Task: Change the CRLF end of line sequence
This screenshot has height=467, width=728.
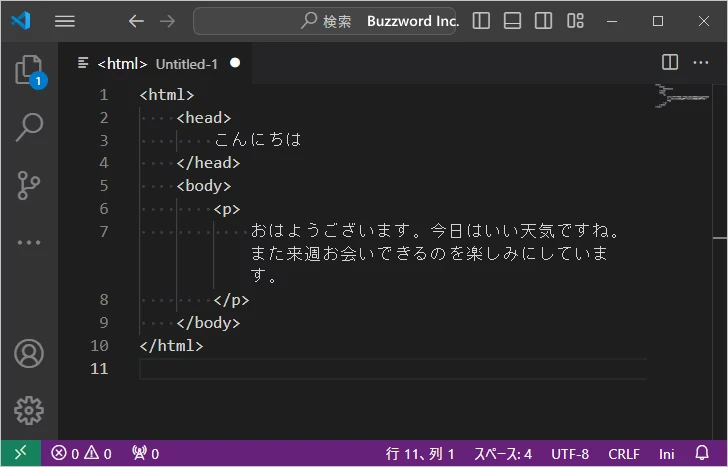Action: pos(624,454)
